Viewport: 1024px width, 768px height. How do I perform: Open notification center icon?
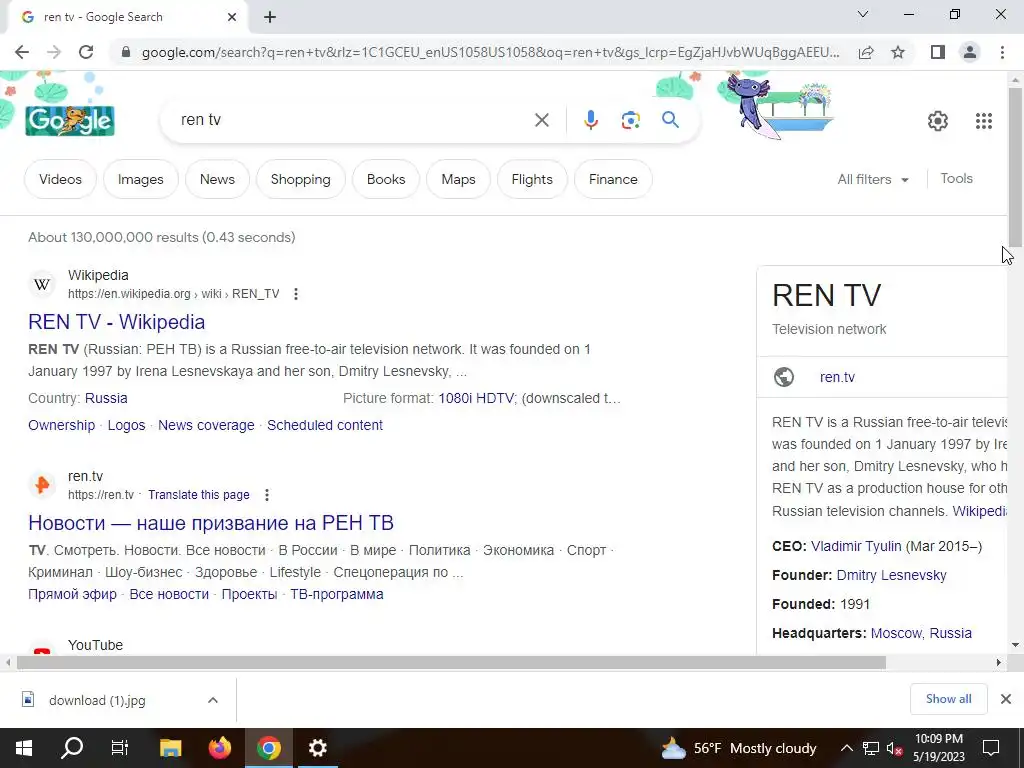coord(991,748)
